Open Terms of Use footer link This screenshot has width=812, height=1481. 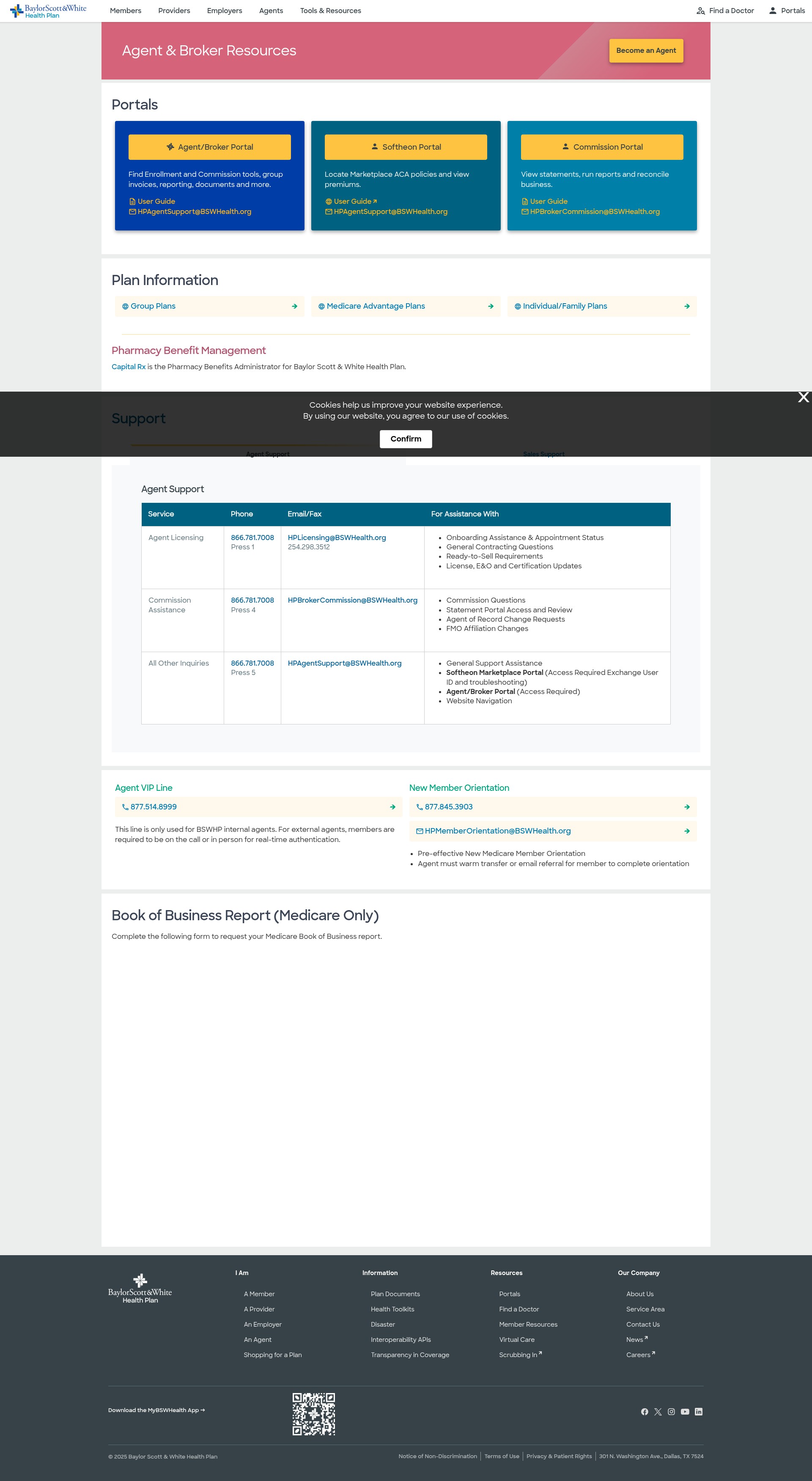click(x=502, y=1456)
